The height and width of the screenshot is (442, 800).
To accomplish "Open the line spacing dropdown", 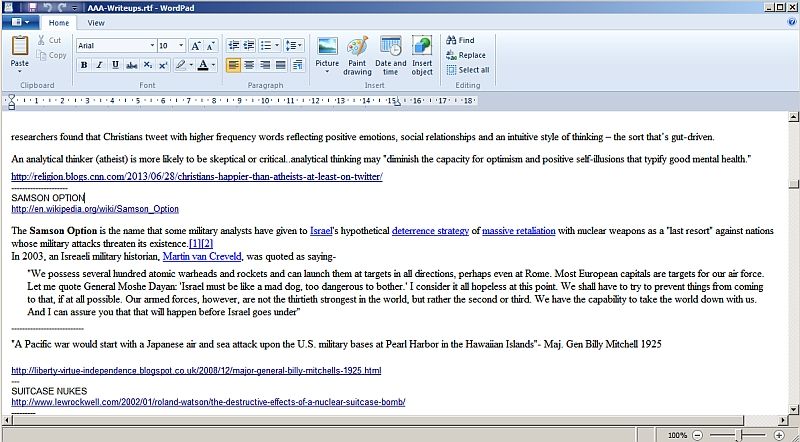I will tap(294, 45).
